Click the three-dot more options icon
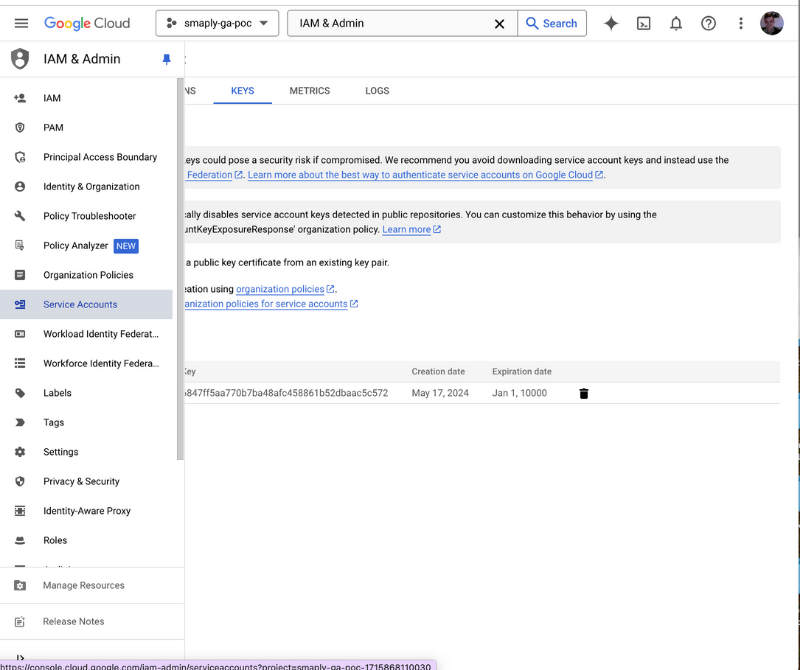 (x=740, y=23)
